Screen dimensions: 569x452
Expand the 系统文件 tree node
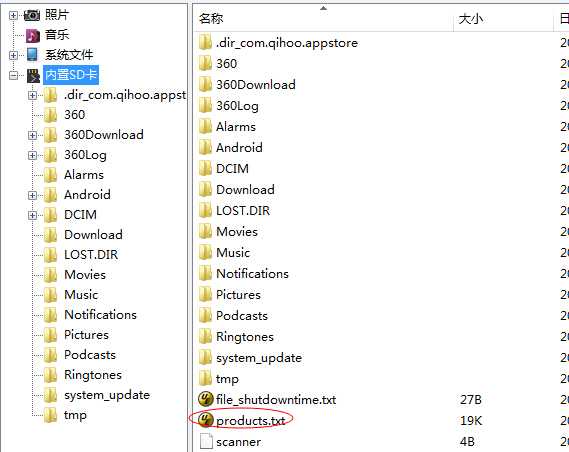click(13, 55)
